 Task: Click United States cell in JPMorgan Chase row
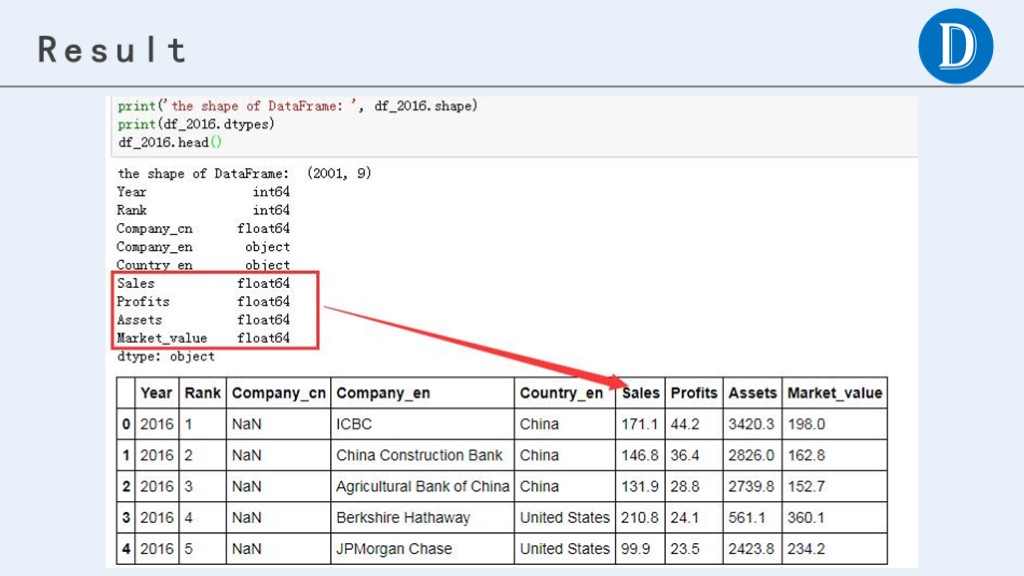[x=565, y=549]
